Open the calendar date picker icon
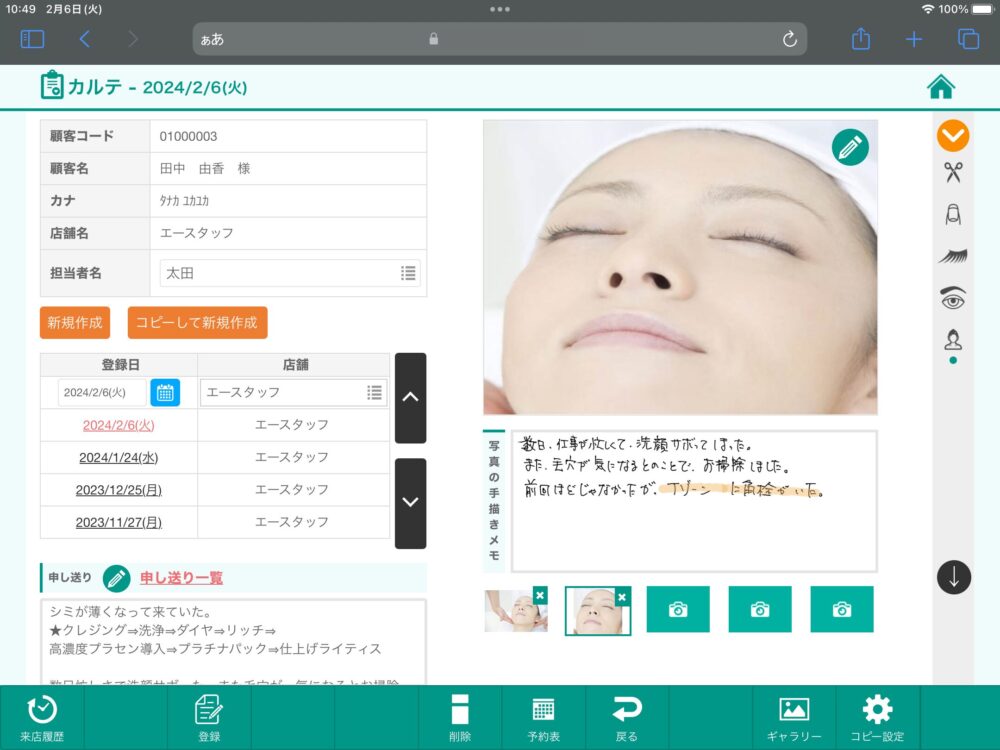The height and width of the screenshot is (750, 1000). [165, 392]
